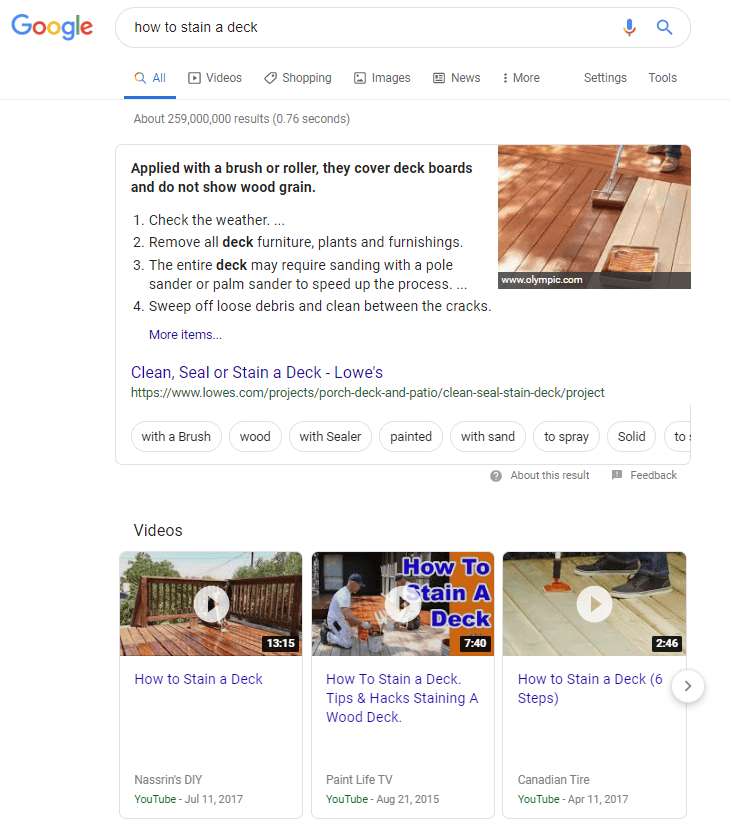
Task: Select the All tab
Action: [150, 78]
